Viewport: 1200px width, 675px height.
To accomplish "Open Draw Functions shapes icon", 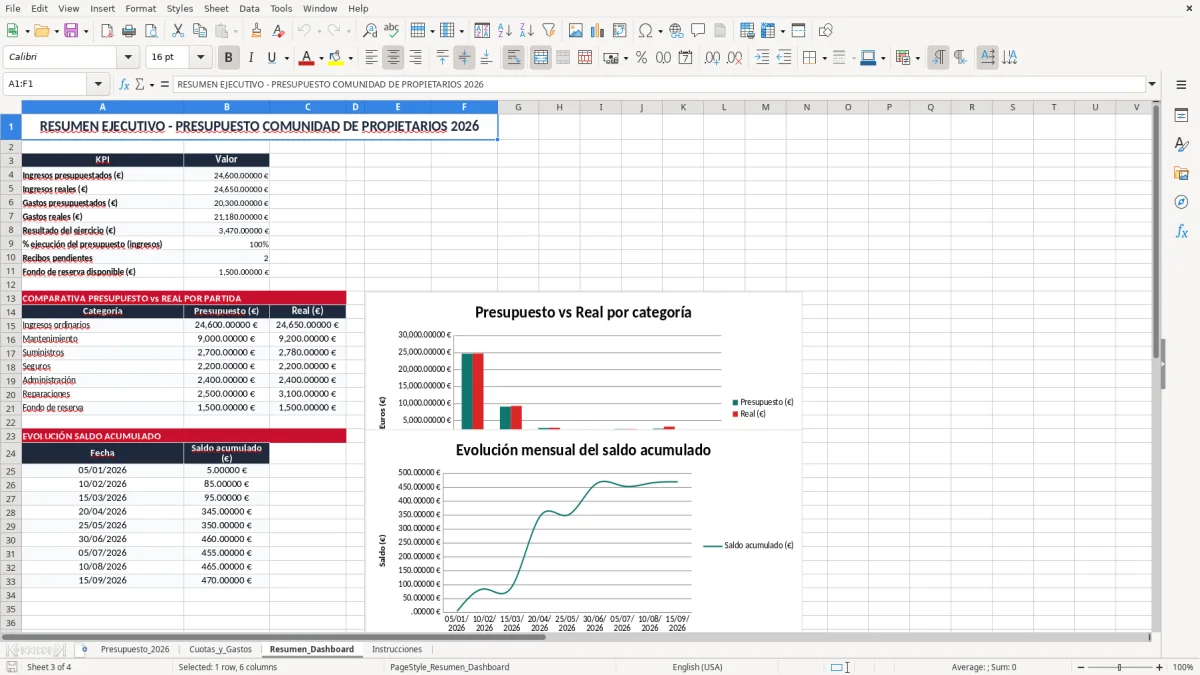I will click(x=825, y=31).
